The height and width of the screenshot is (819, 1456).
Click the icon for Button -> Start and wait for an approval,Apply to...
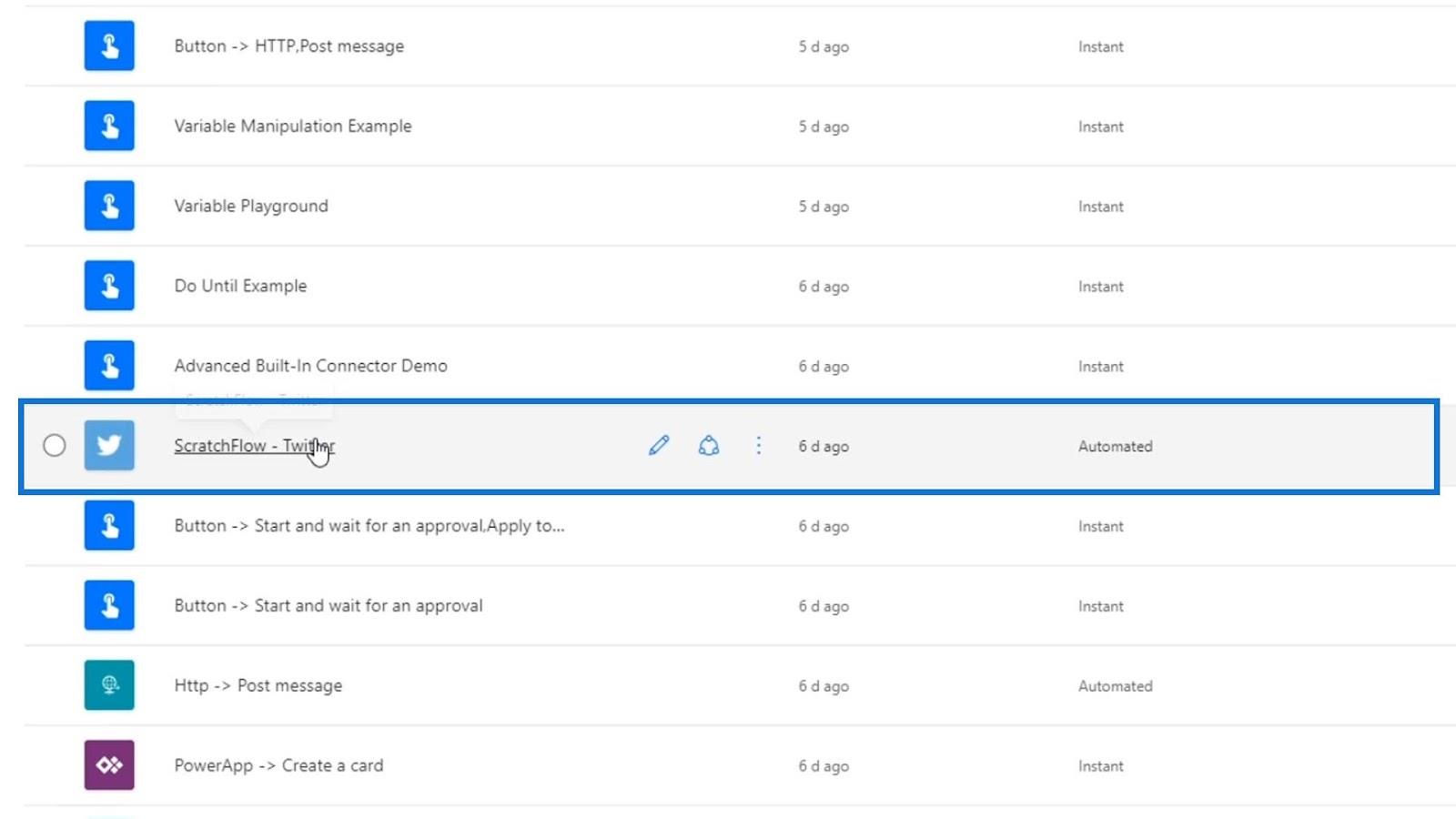(109, 526)
